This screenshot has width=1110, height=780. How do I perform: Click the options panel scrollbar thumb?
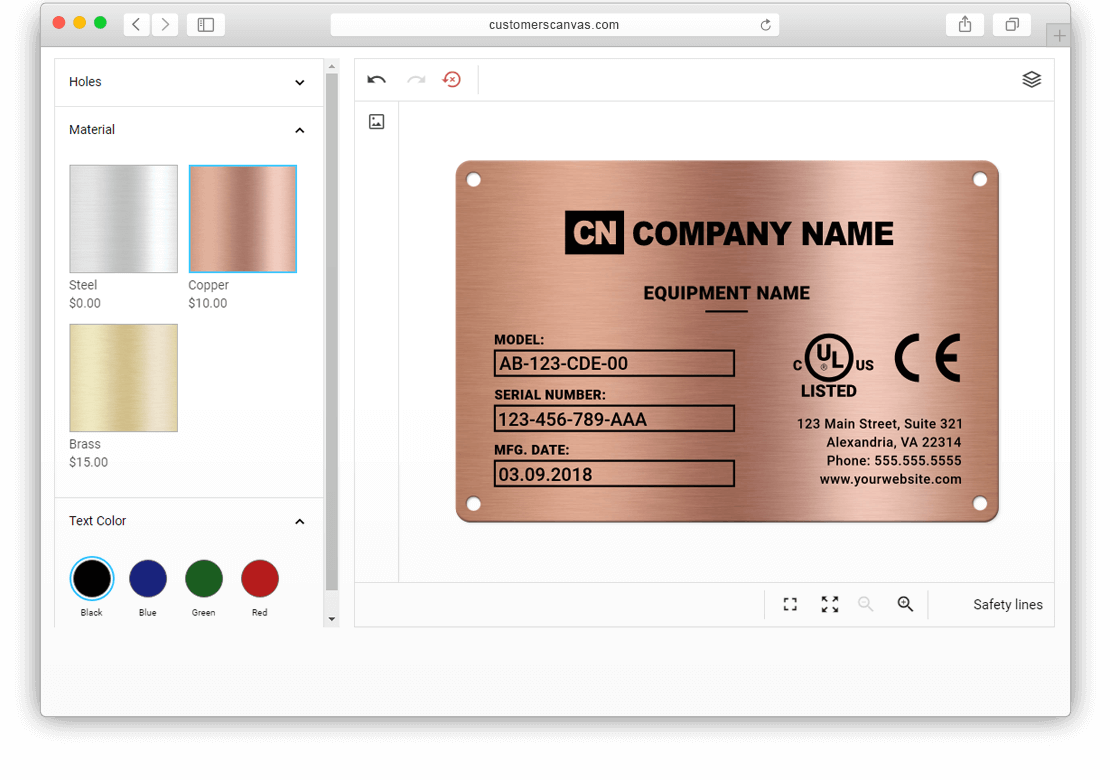pyautogui.click(x=331, y=331)
